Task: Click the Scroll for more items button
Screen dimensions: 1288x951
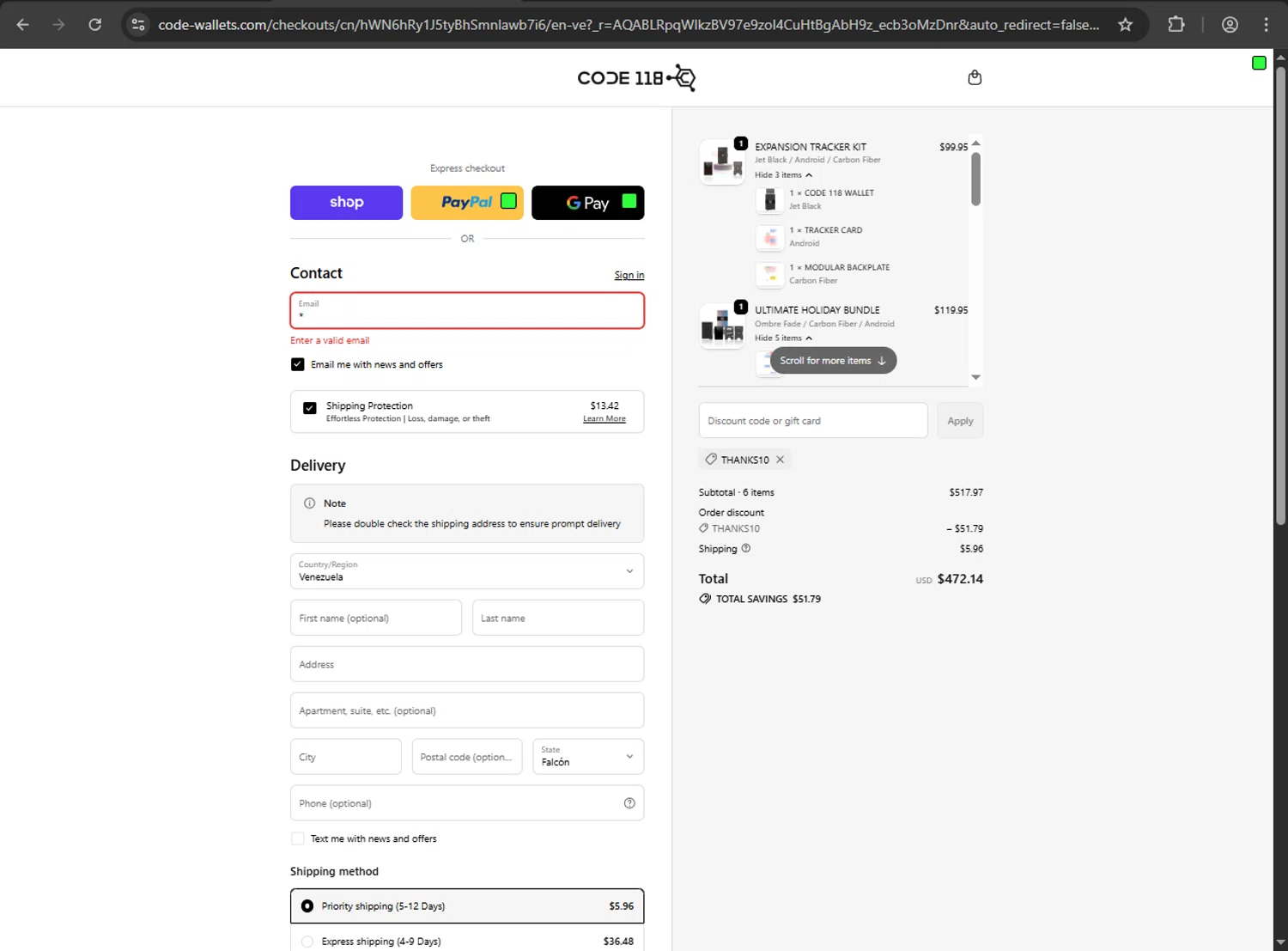Action: point(833,361)
